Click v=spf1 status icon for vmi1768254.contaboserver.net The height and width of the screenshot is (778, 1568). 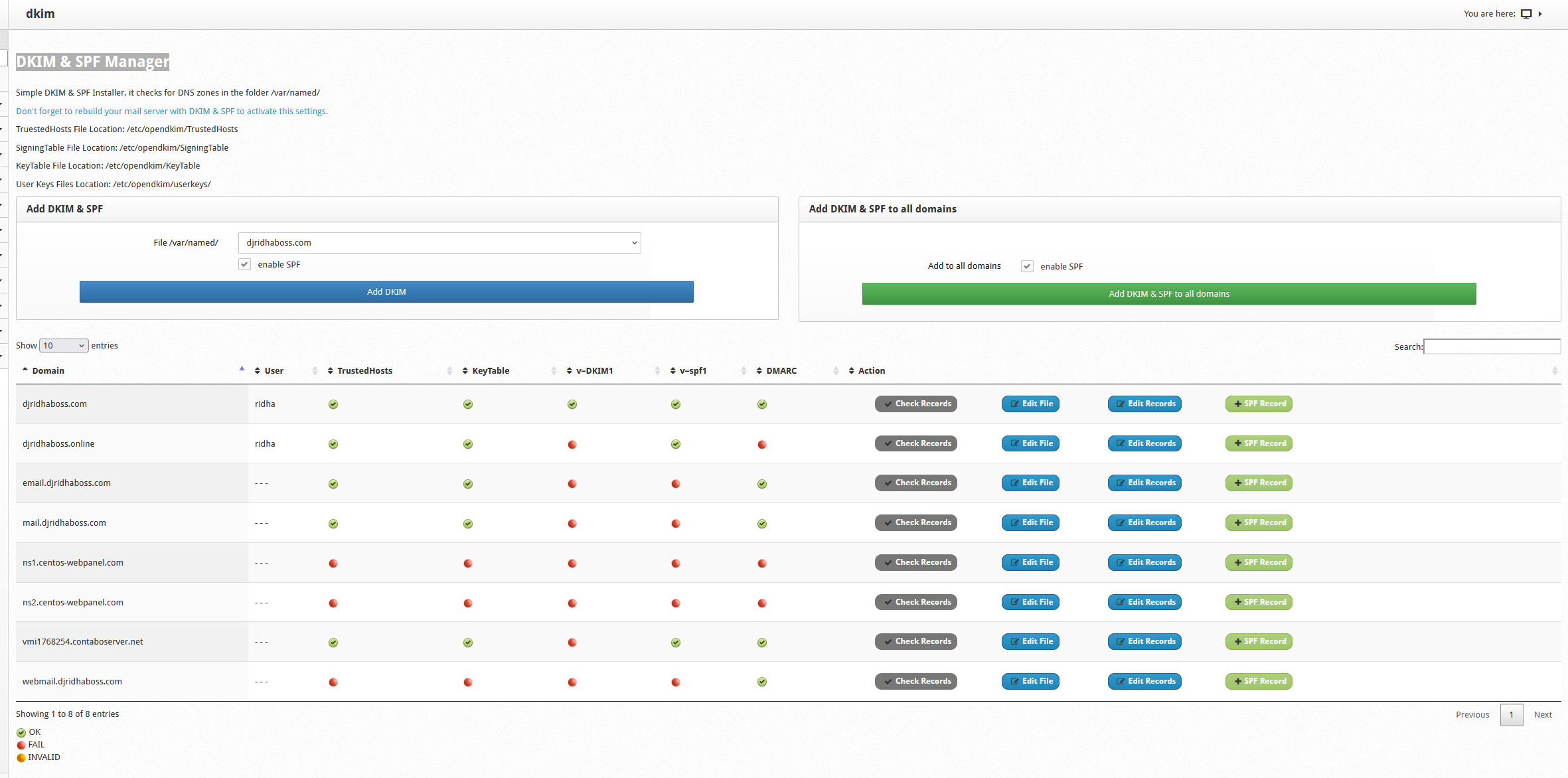click(676, 643)
